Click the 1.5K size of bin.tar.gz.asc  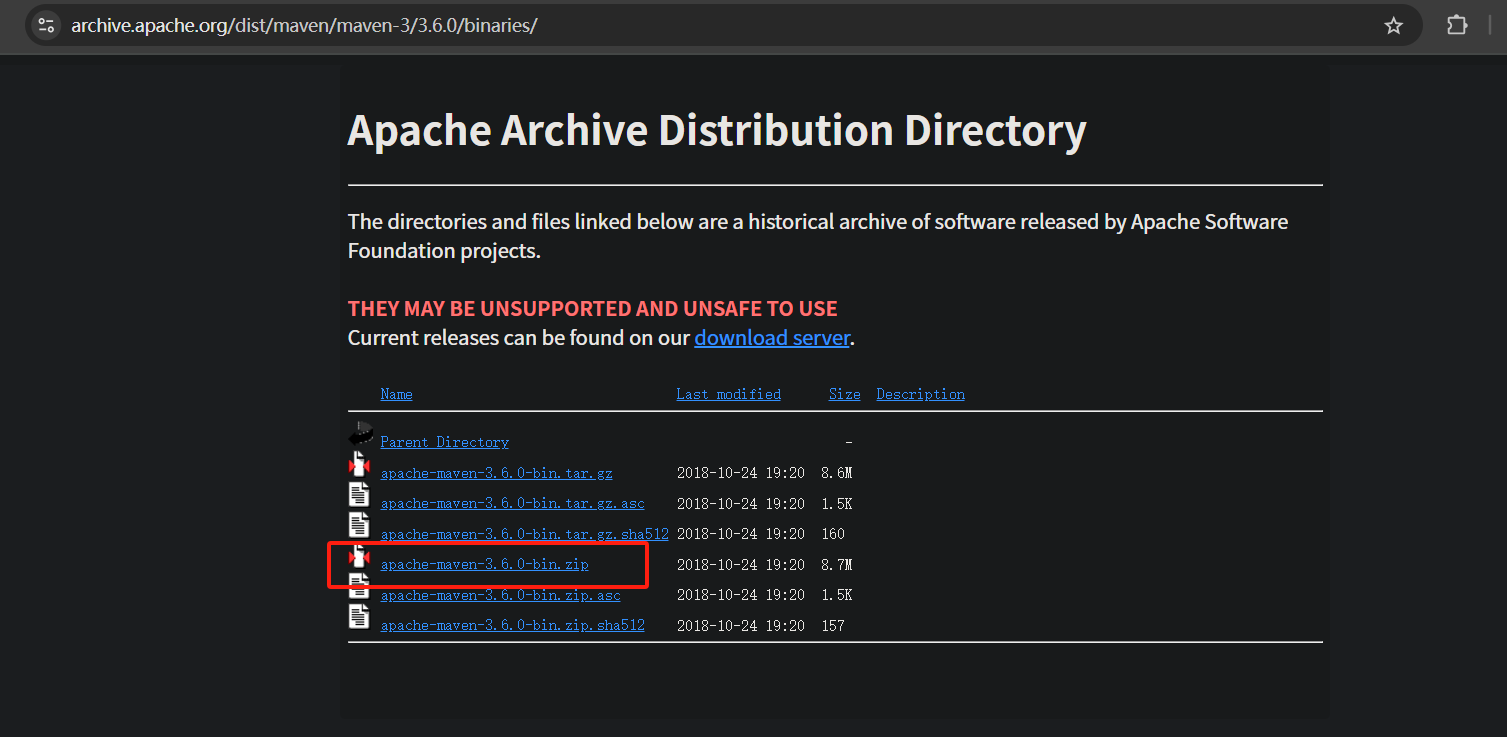click(836, 504)
